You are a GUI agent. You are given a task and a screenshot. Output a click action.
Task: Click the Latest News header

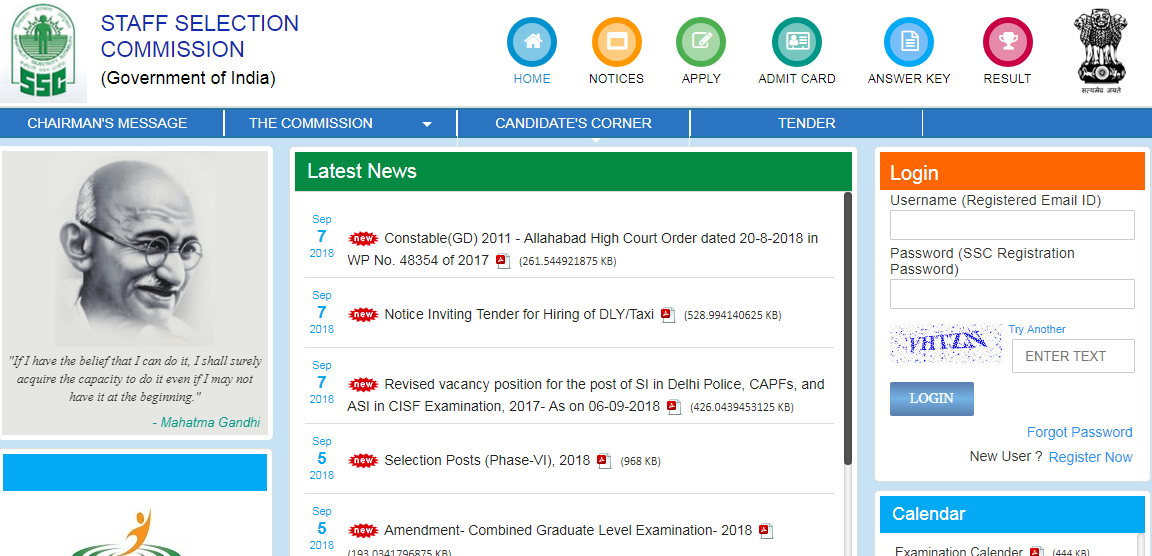(x=573, y=171)
